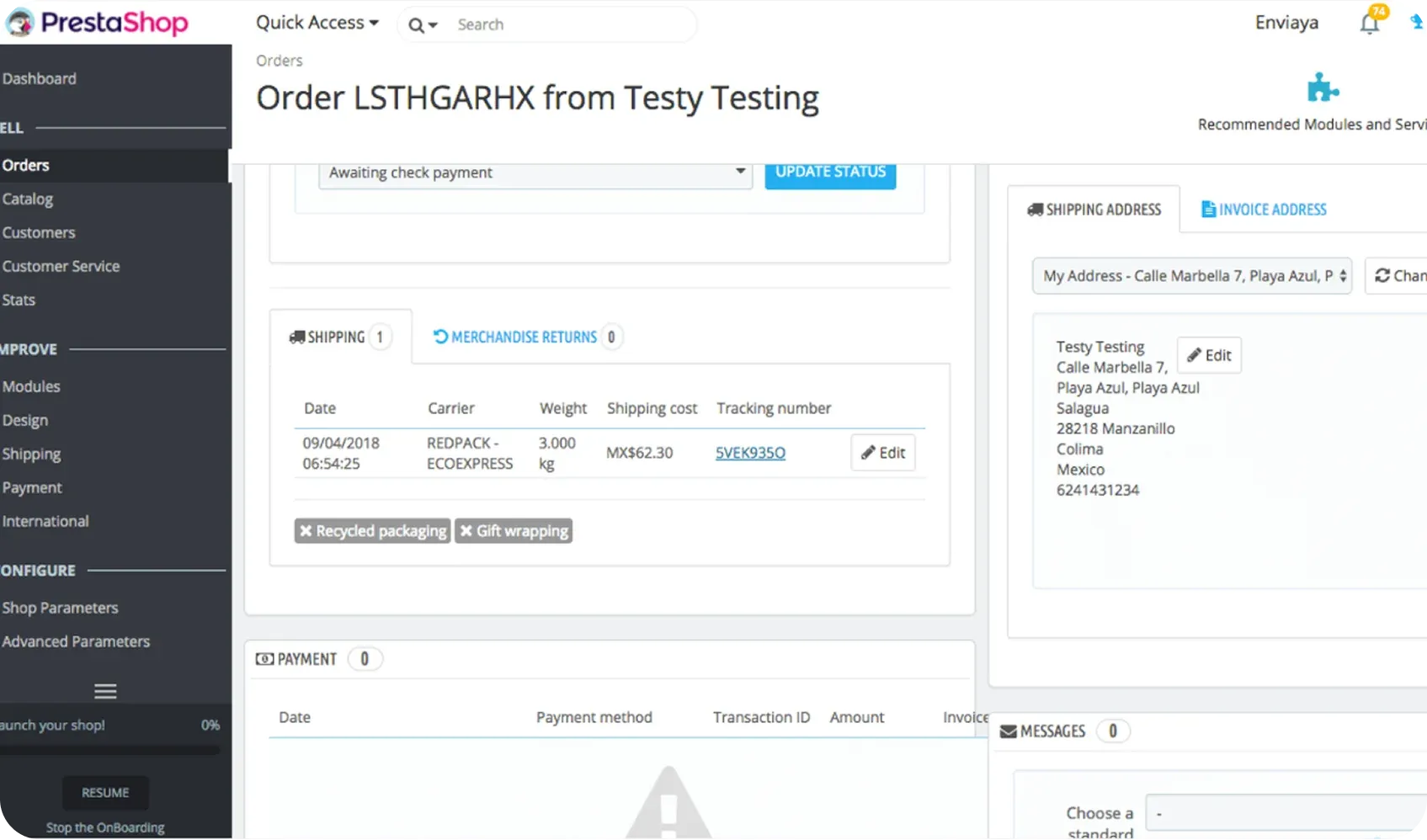This screenshot has height=840, width=1427.
Task: Click the pencil Edit button in shipping row
Action: (x=882, y=453)
